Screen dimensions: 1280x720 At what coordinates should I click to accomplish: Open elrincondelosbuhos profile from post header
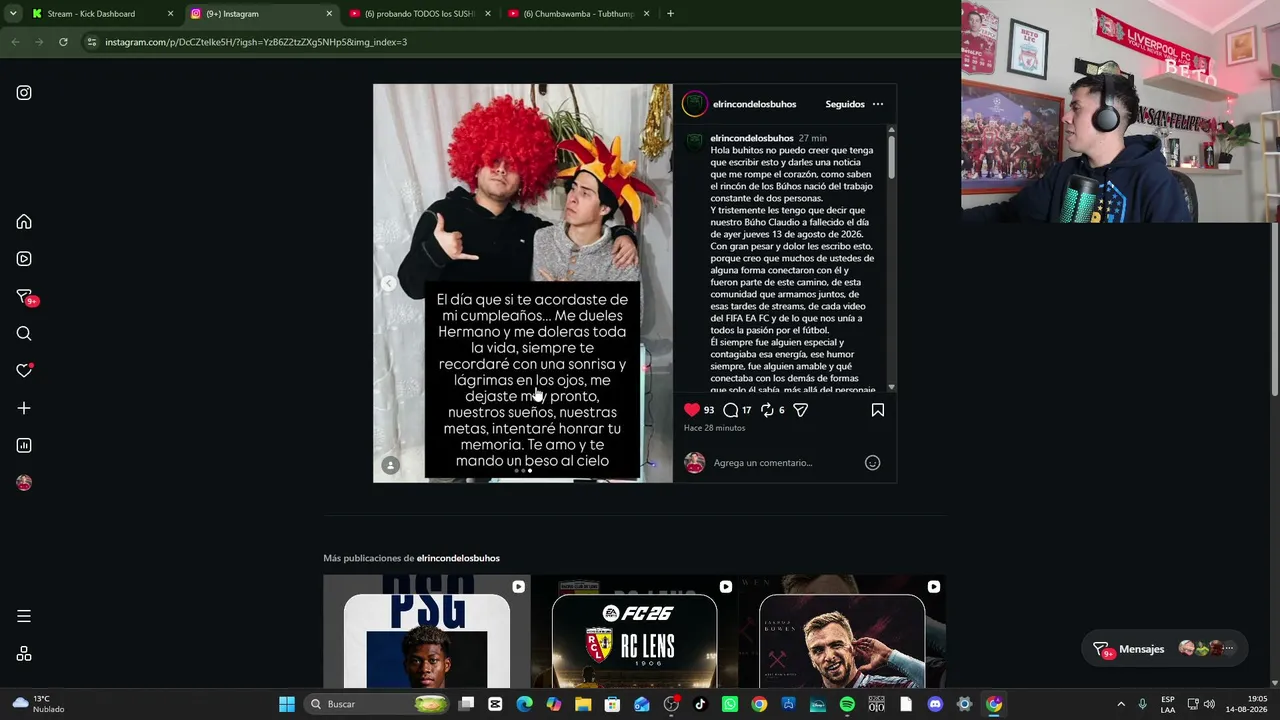click(x=755, y=104)
